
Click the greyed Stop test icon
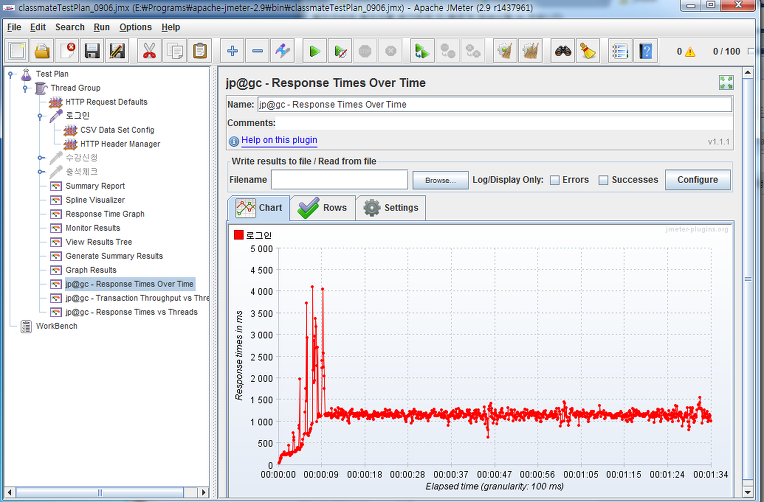(365, 51)
